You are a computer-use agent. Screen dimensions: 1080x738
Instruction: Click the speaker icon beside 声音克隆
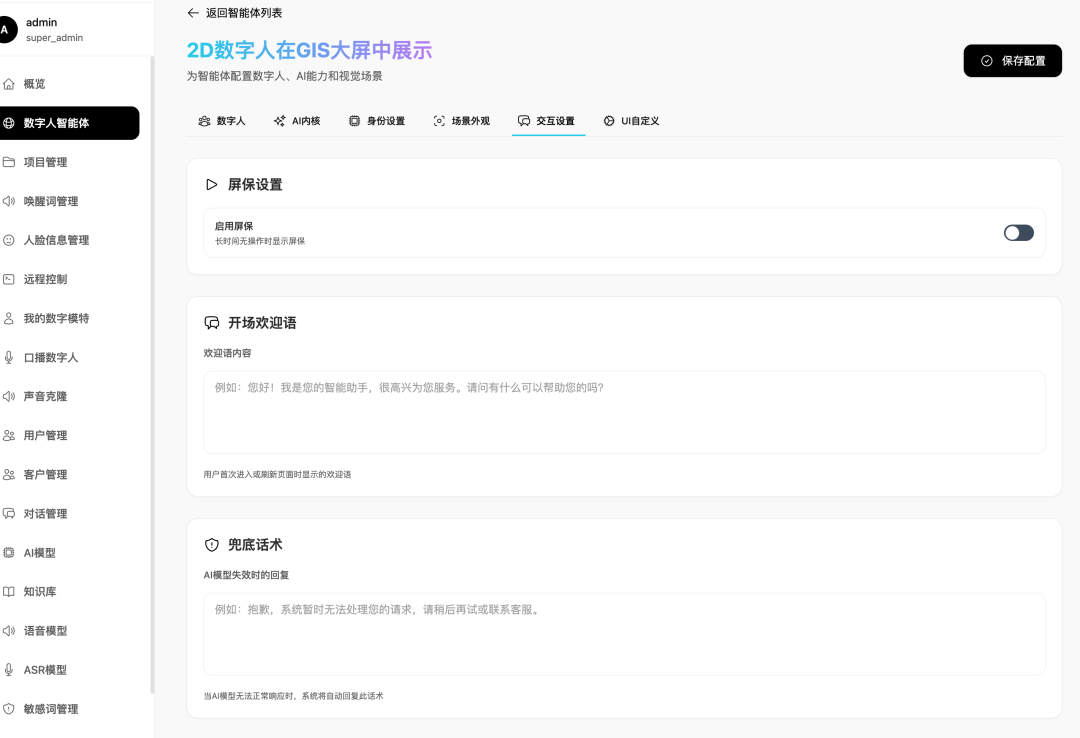(9, 396)
